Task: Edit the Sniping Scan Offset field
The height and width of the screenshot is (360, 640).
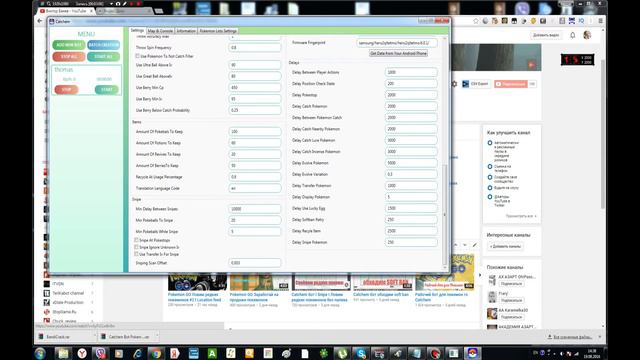Action: [255, 263]
